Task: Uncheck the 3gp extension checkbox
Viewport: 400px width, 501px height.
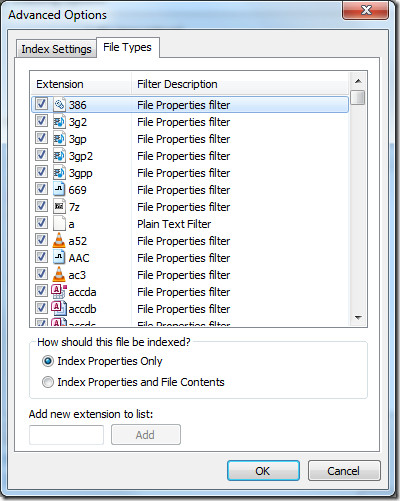Action: point(41,138)
